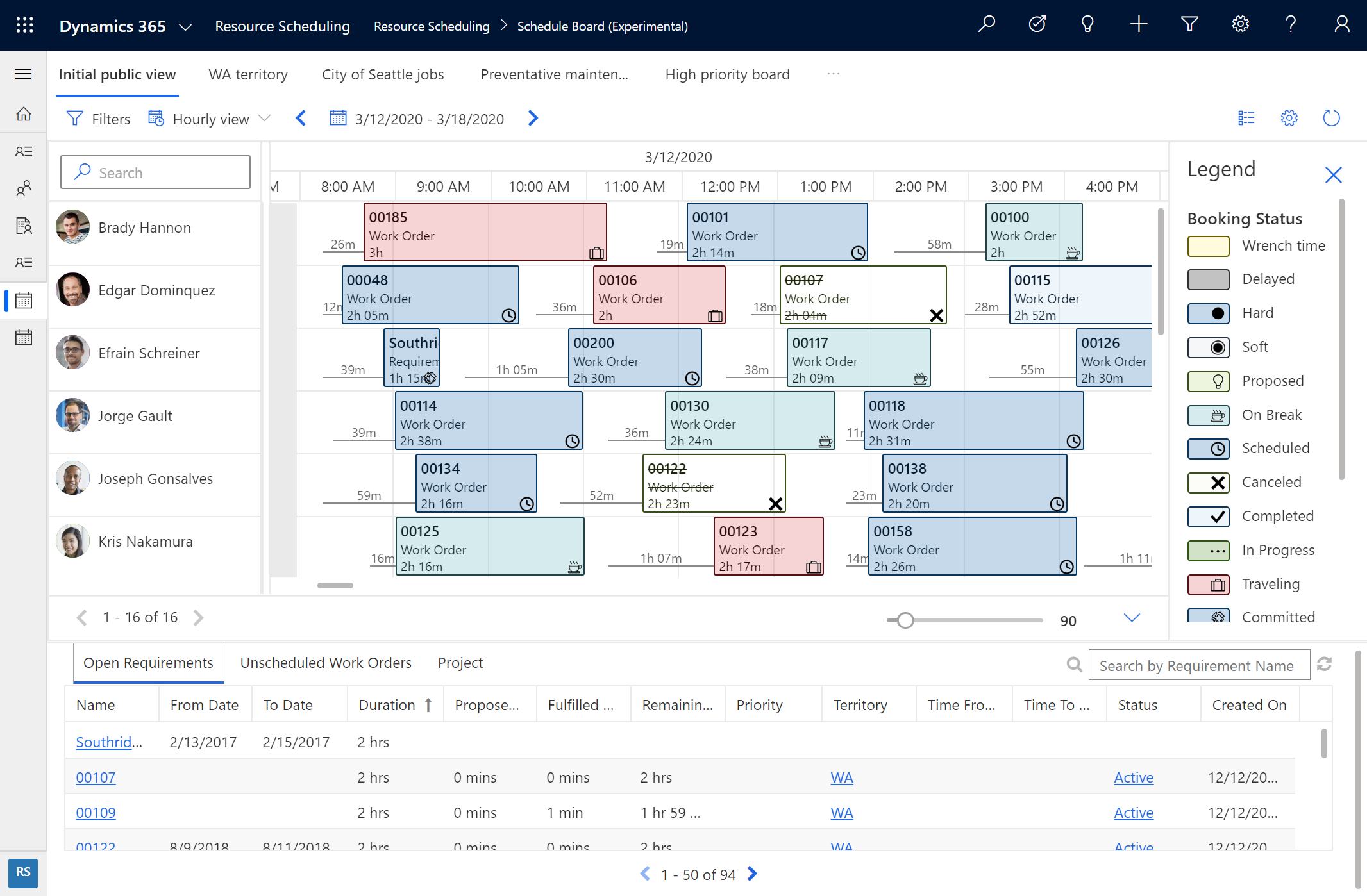Viewport: 1367px width, 896px height.
Task: Click the Open Requirements link 00109
Action: [x=96, y=811]
